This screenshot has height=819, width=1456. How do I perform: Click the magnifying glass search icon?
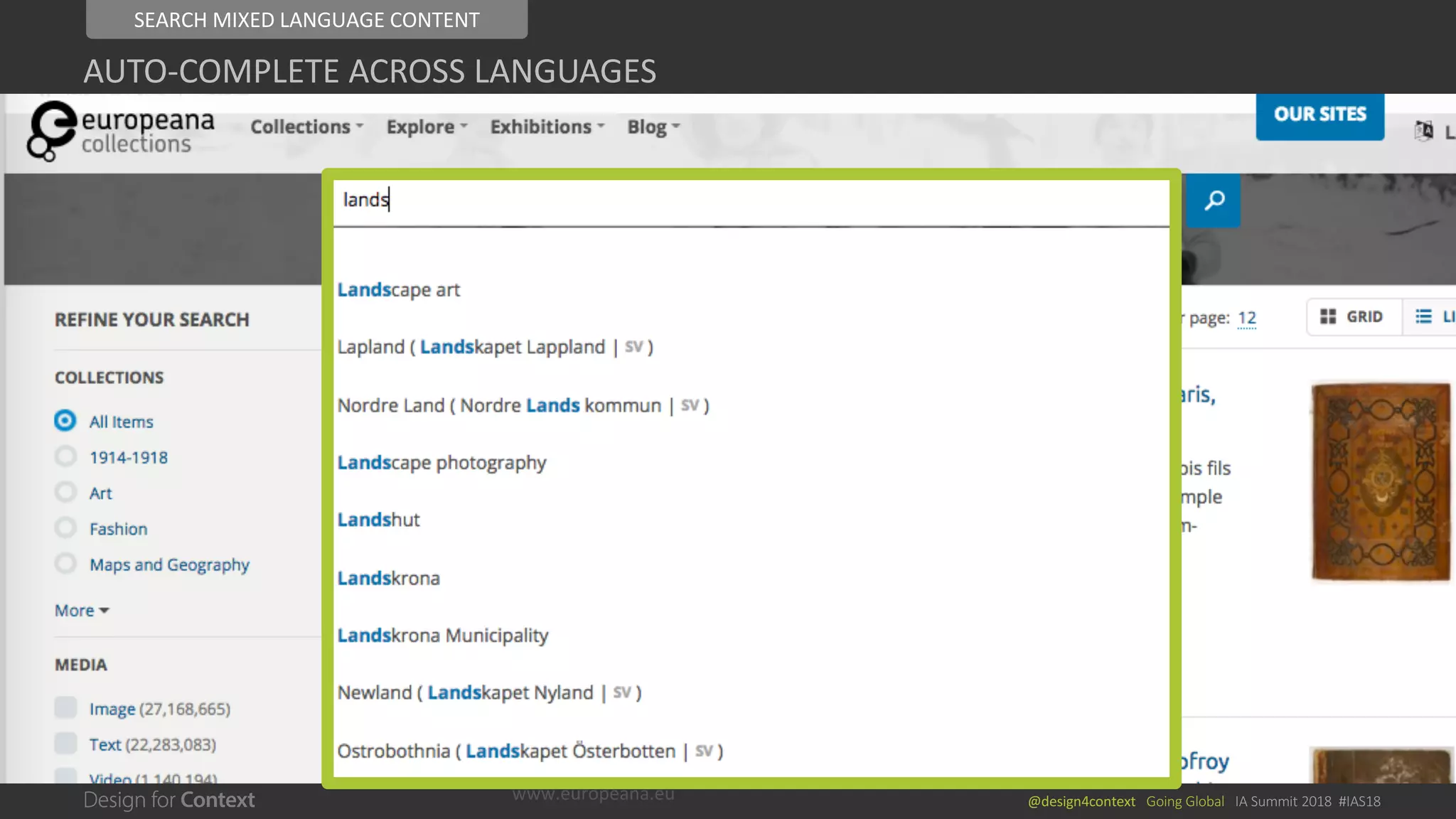pos(1214,200)
